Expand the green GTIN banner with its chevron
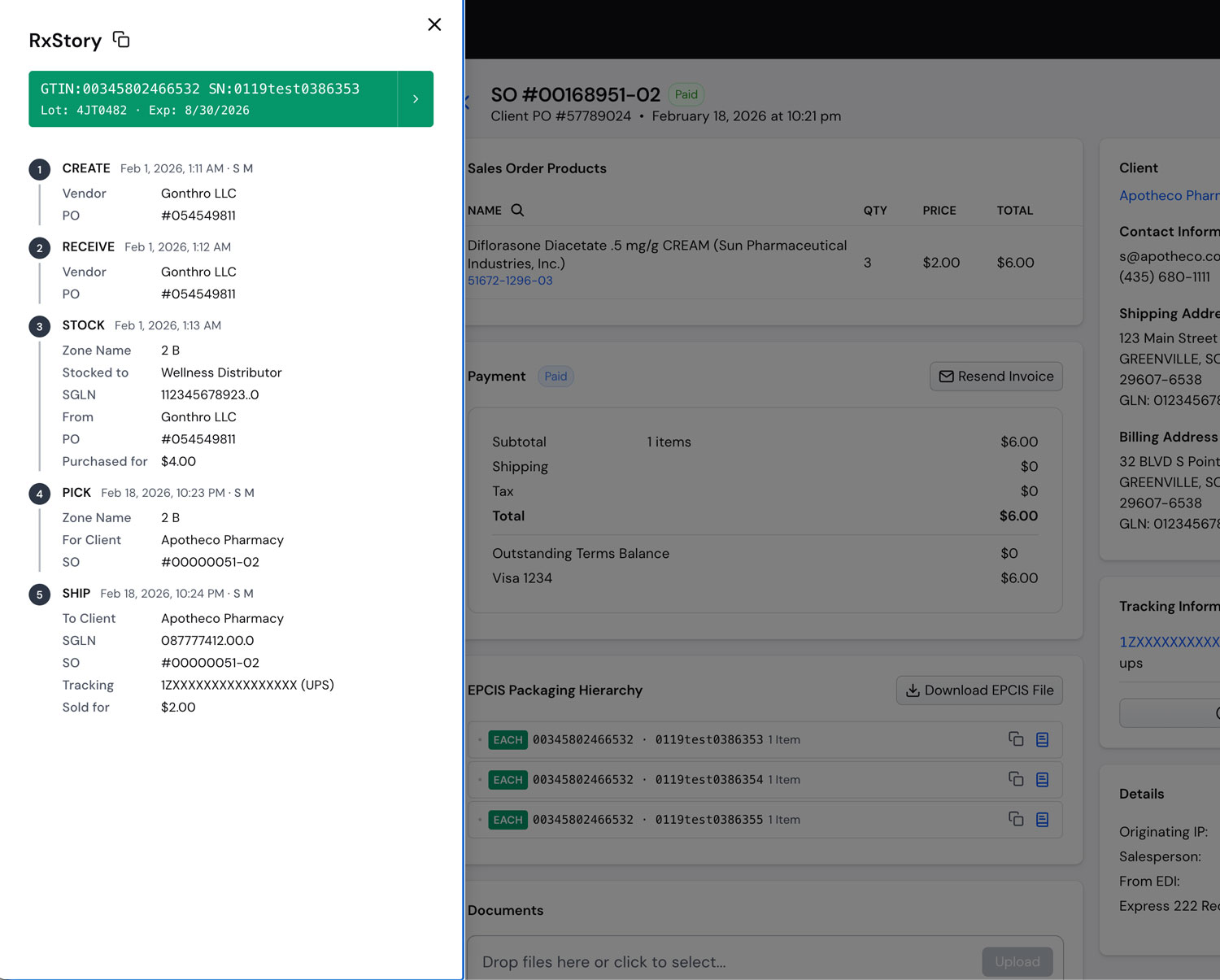 coord(415,98)
